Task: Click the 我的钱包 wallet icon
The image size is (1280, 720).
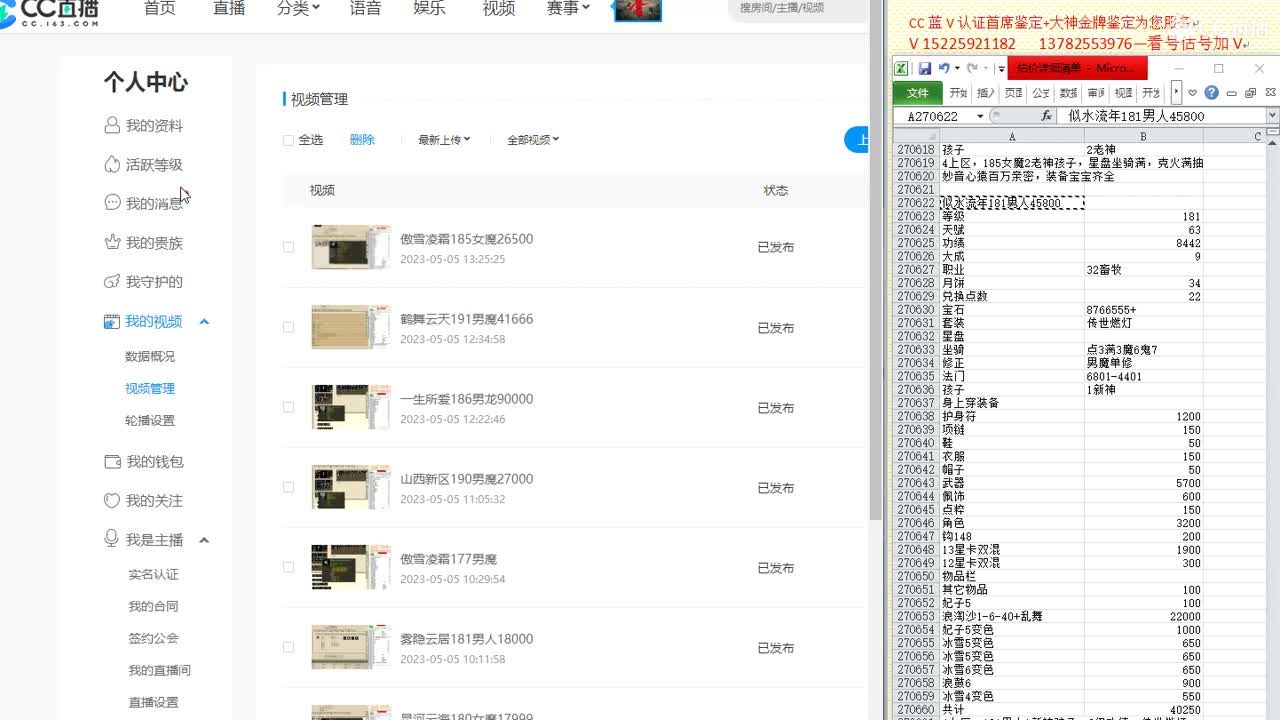Action: (113, 461)
